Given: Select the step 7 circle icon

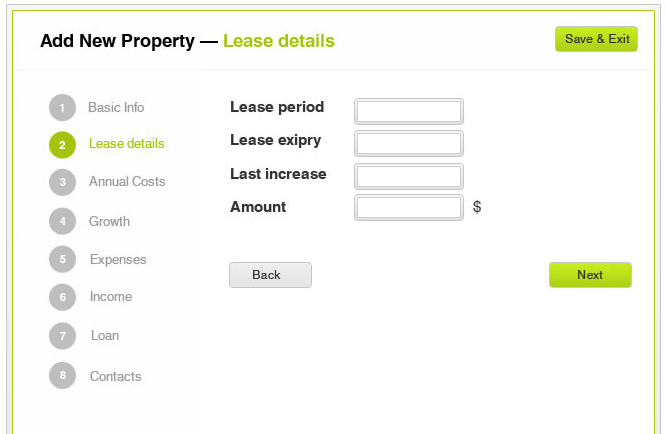Looking at the screenshot, I should (x=62, y=336).
